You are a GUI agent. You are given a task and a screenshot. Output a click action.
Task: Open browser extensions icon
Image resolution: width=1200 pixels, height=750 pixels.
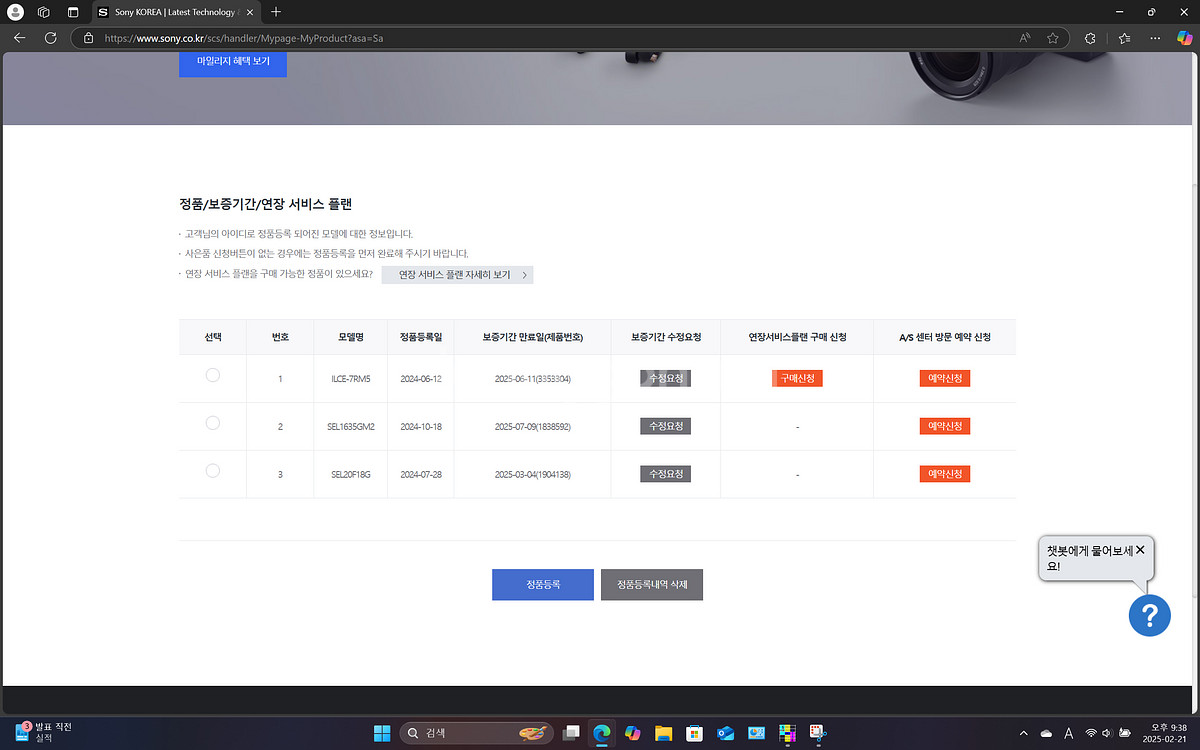(x=1090, y=38)
